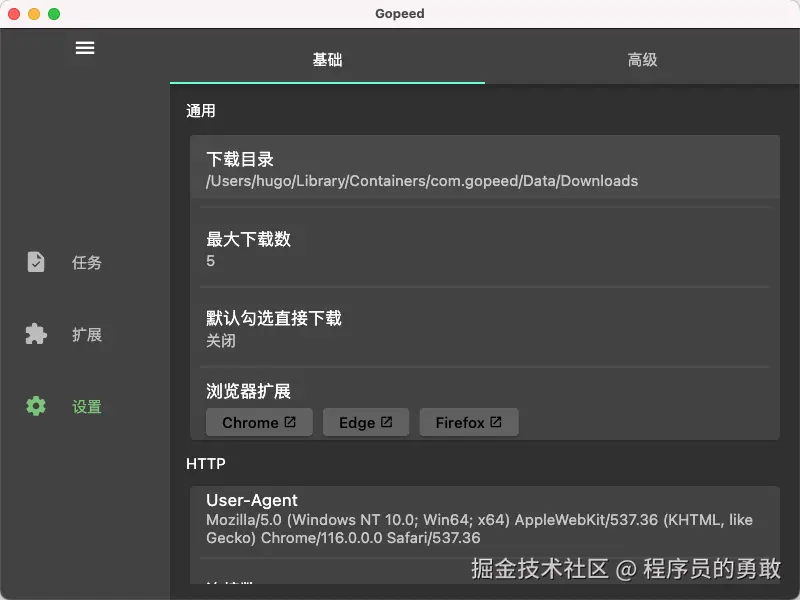Click 关闭 to change direct download state
The height and width of the screenshot is (600, 800).
[219, 340]
